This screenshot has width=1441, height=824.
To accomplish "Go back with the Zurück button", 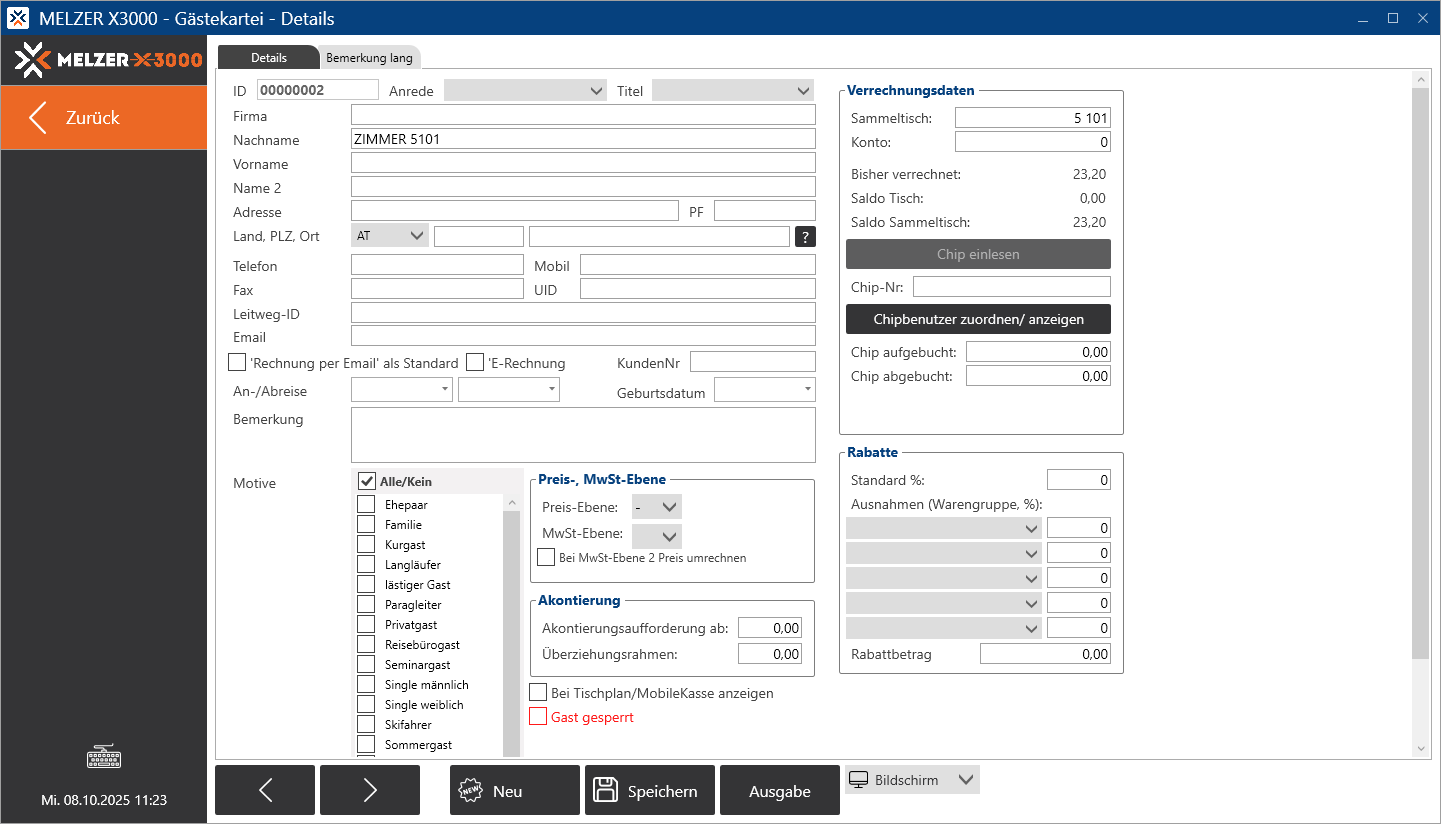I will click(104, 118).
